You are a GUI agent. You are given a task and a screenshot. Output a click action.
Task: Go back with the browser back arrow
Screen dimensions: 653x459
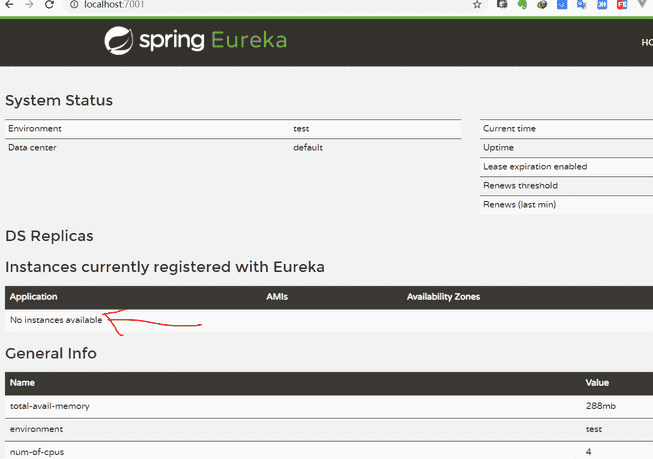point(9,5)
